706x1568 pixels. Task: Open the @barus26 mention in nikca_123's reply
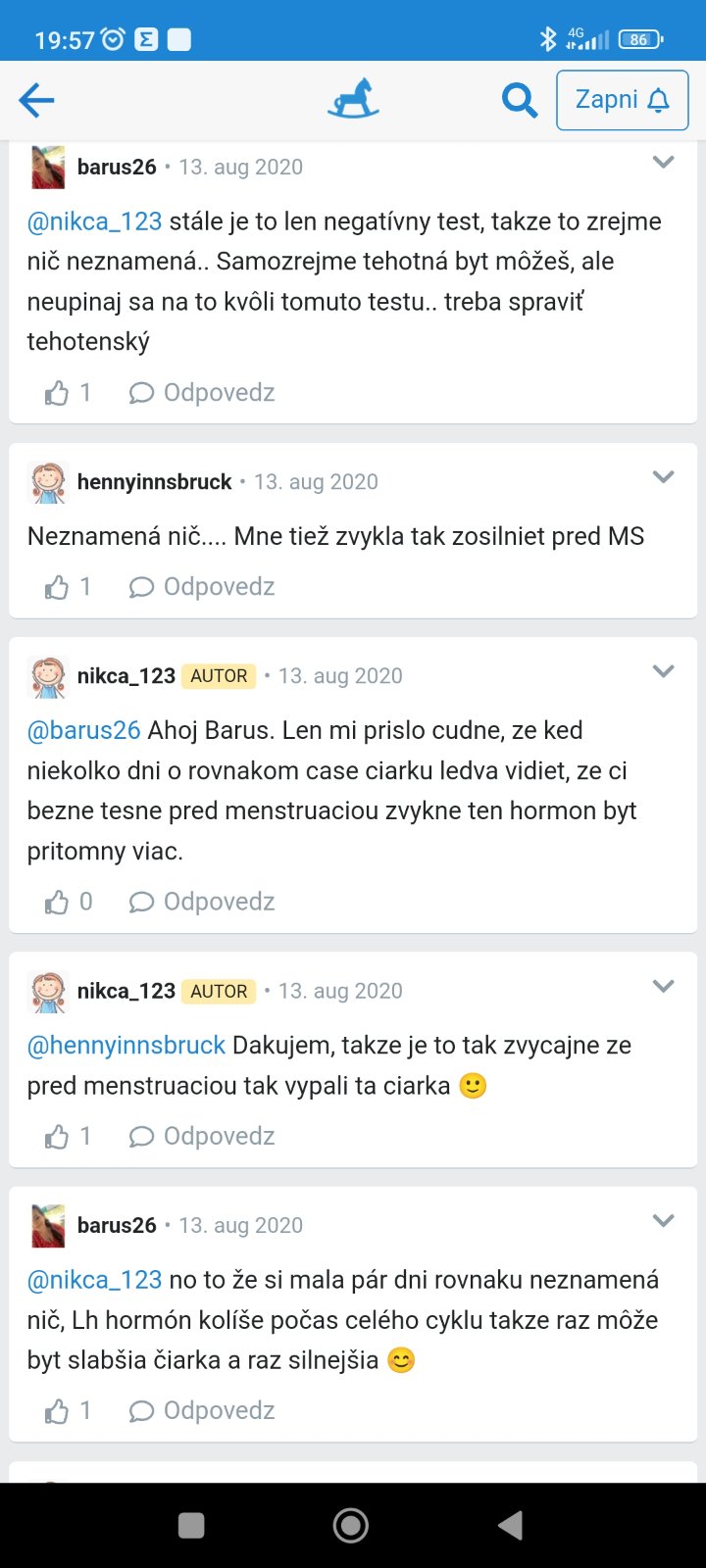coord(84,730)
